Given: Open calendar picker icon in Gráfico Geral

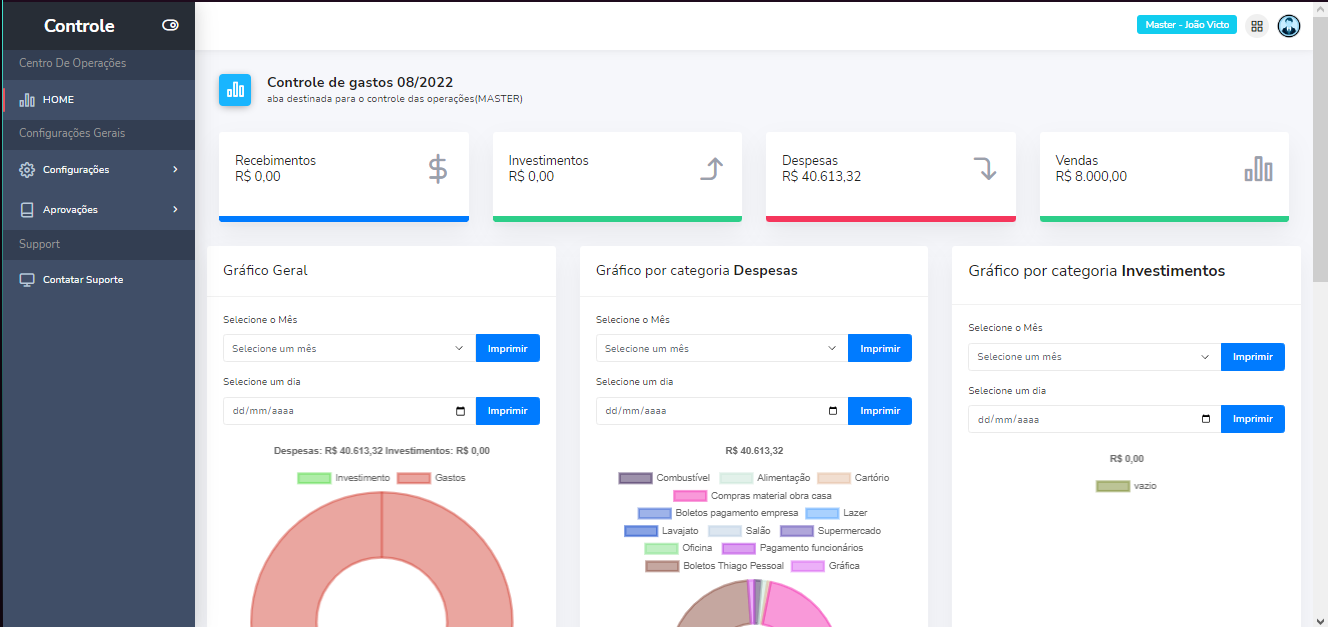Looking at the screenshot, I should pos(460,411).
